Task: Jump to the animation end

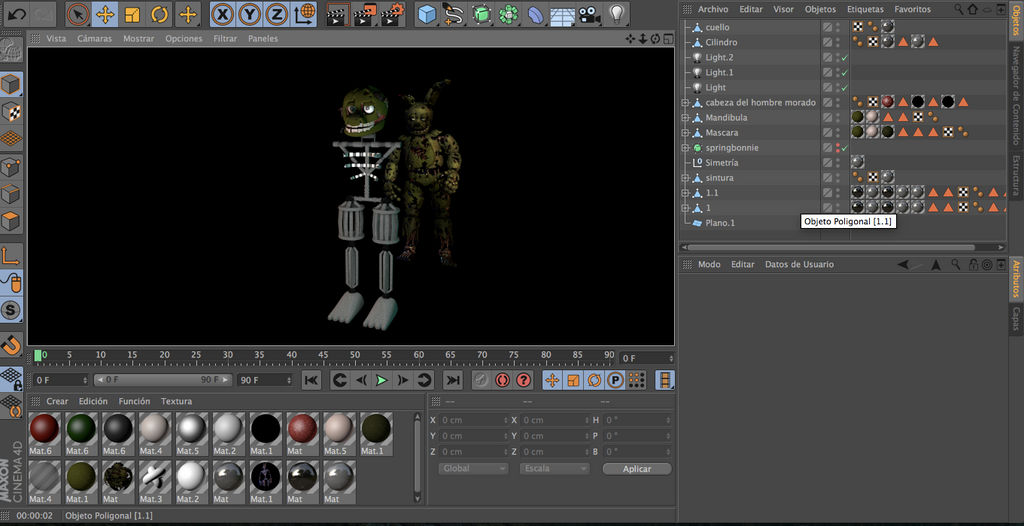Action: (453, 380)
